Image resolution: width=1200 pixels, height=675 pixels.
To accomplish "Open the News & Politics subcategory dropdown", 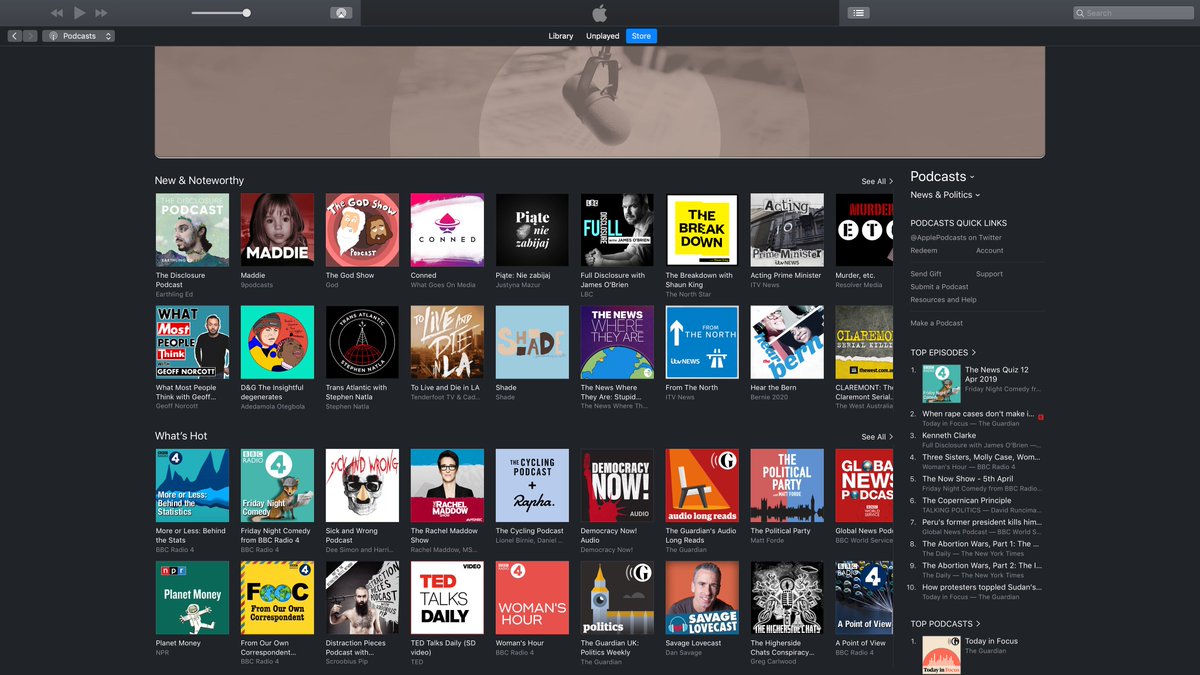I will (x=945, y=195).
